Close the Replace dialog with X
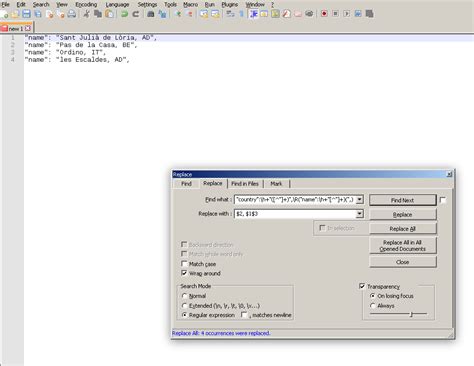Image resolution: width=474 pixels, height=366 pixels. coord(449,174)
